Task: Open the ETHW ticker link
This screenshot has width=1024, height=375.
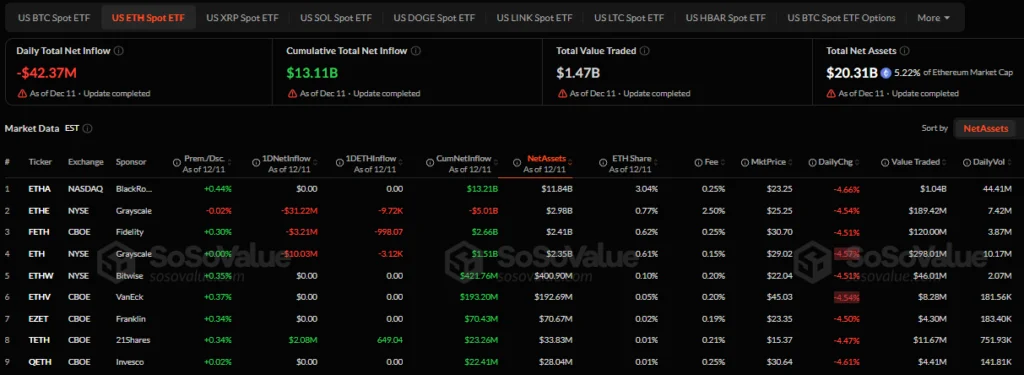Action: click(x=40, y=275)
